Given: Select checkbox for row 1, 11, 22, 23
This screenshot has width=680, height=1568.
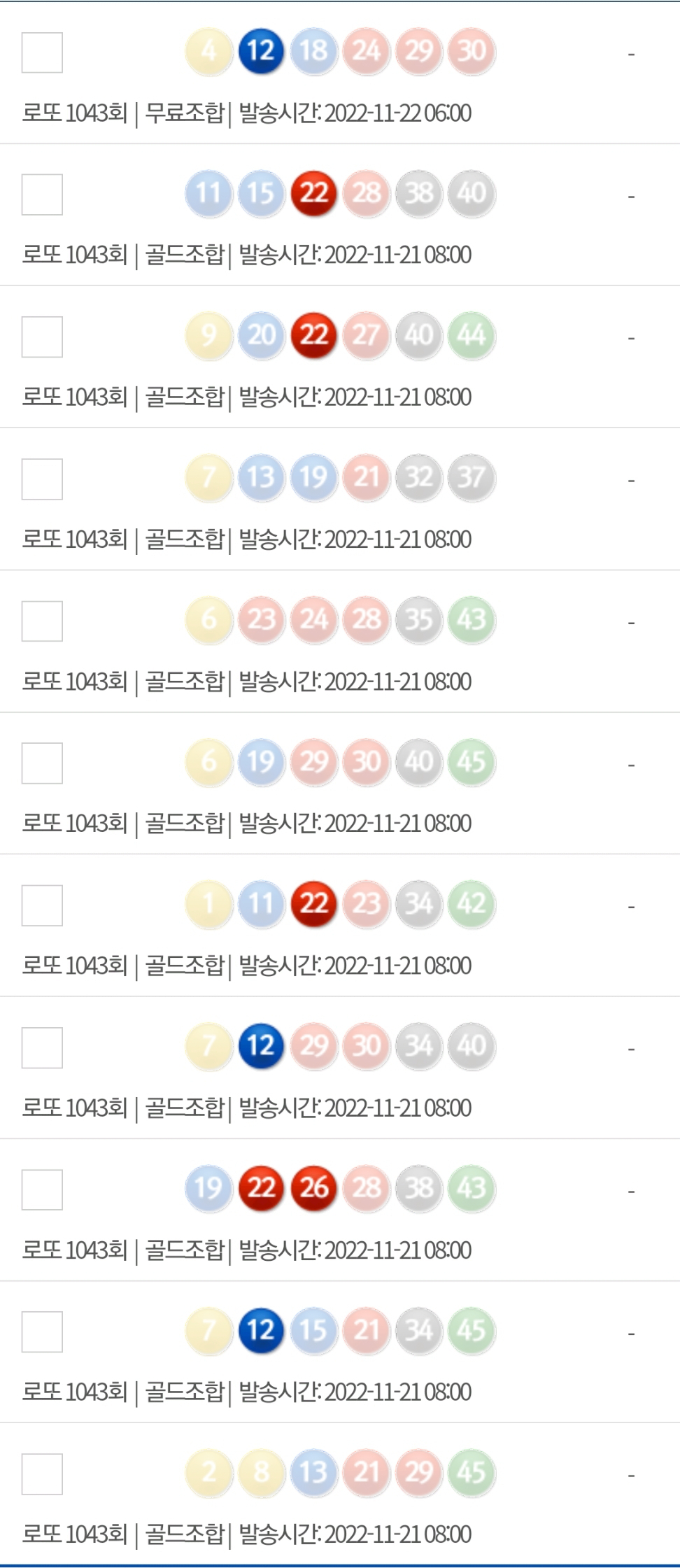Looking at the screenshot, I should [x=42, y=905].
